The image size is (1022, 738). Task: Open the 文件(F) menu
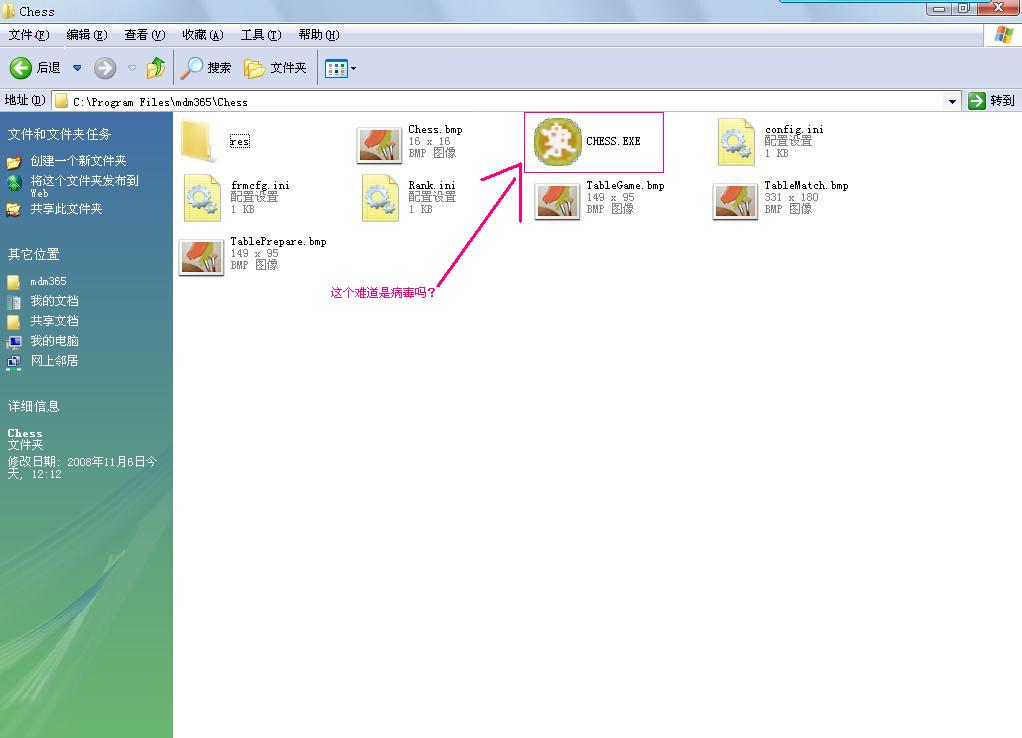click(29, 35)
